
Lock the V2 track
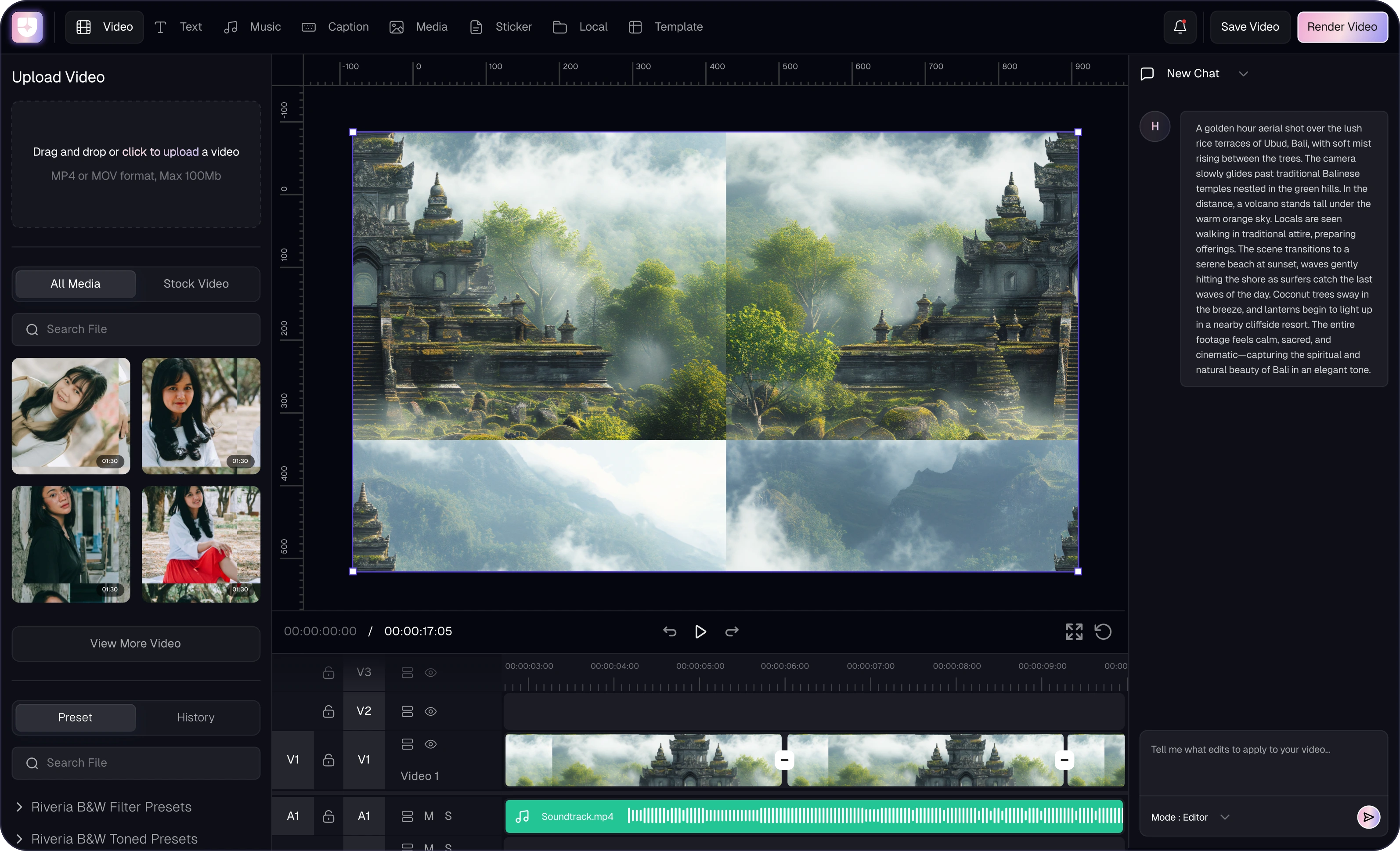[x=328, y=711]
